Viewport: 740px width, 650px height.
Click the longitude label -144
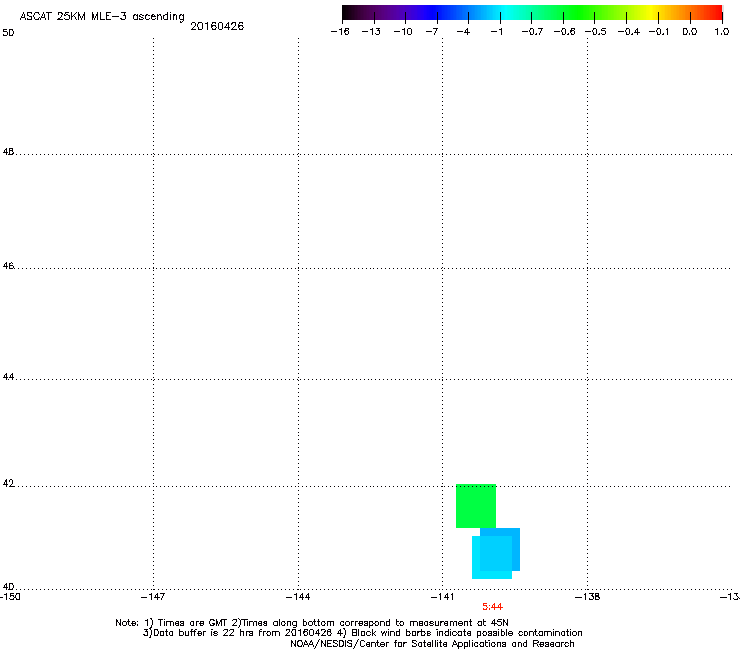click(298, 597)
